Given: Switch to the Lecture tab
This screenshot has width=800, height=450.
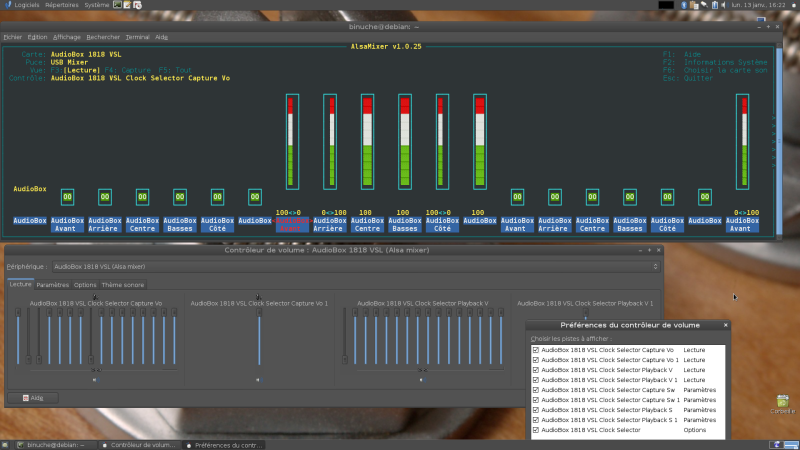Looking at the screenshot, I should (20, 284).
